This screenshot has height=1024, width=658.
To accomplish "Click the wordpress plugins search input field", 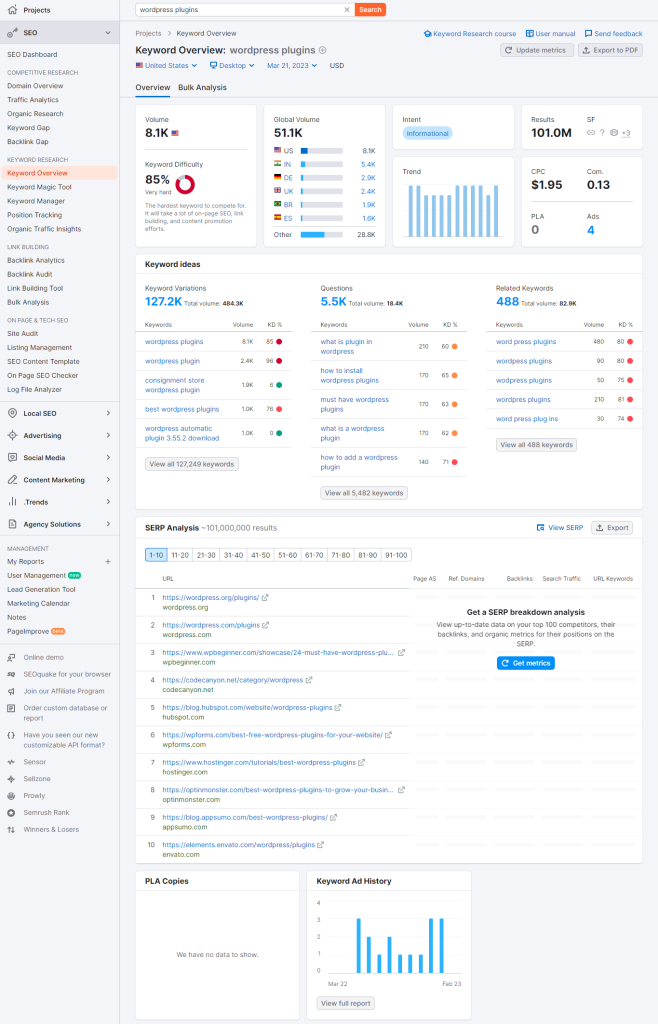I will pyautogui.click(x=240, y=9).
